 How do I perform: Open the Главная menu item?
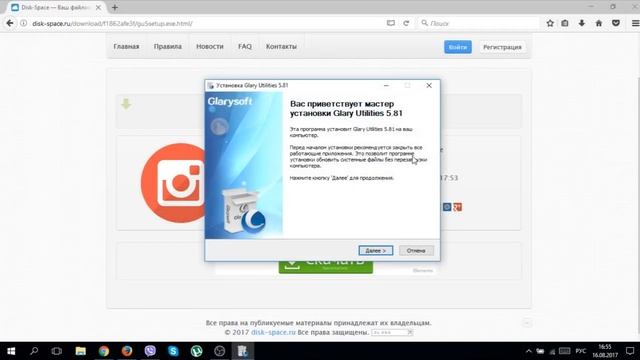[126, 47]
